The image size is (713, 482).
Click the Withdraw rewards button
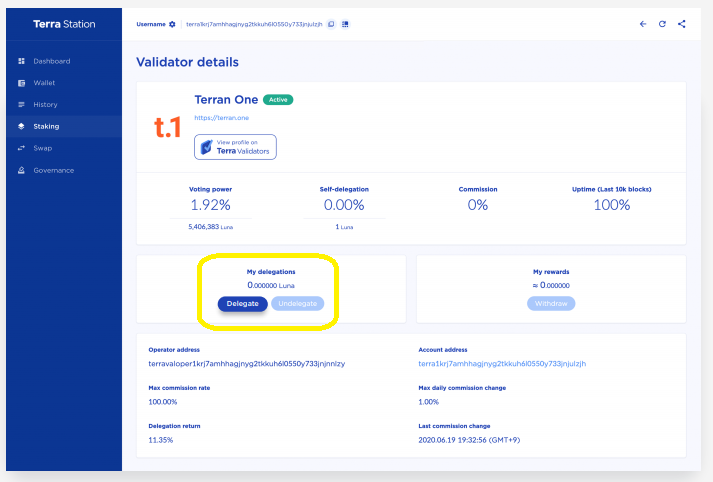(551, 304)
